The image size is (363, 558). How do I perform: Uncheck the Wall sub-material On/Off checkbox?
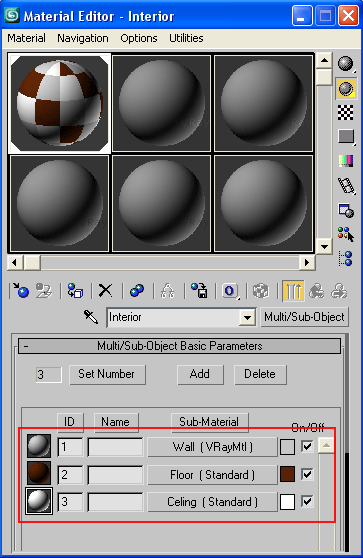307,446
